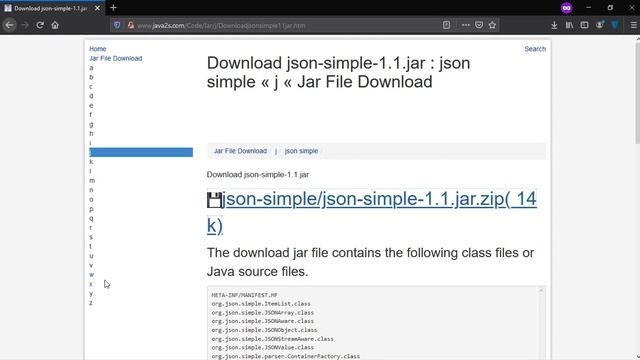Select letter m in sidebar index
The width and height of the screenshot is (640, 360).
coord(92,181)
